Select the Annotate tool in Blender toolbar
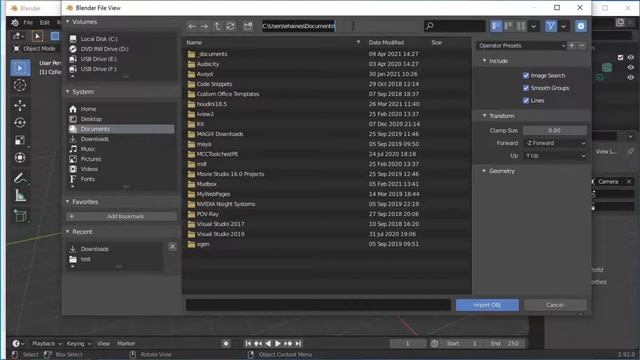The height and width of the screenshot is (360, 640). coord(20,178)
